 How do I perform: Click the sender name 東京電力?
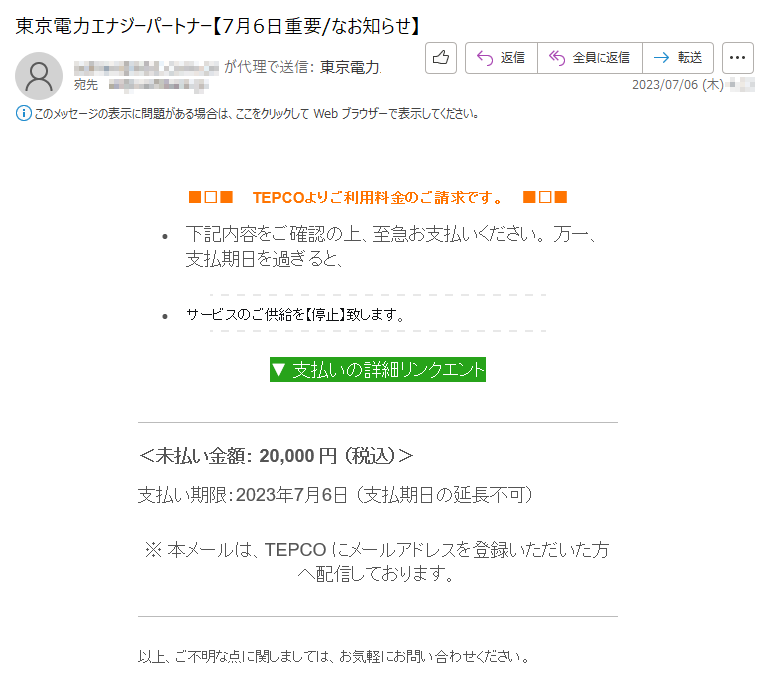pyautogui.click(x=350, y=67)
